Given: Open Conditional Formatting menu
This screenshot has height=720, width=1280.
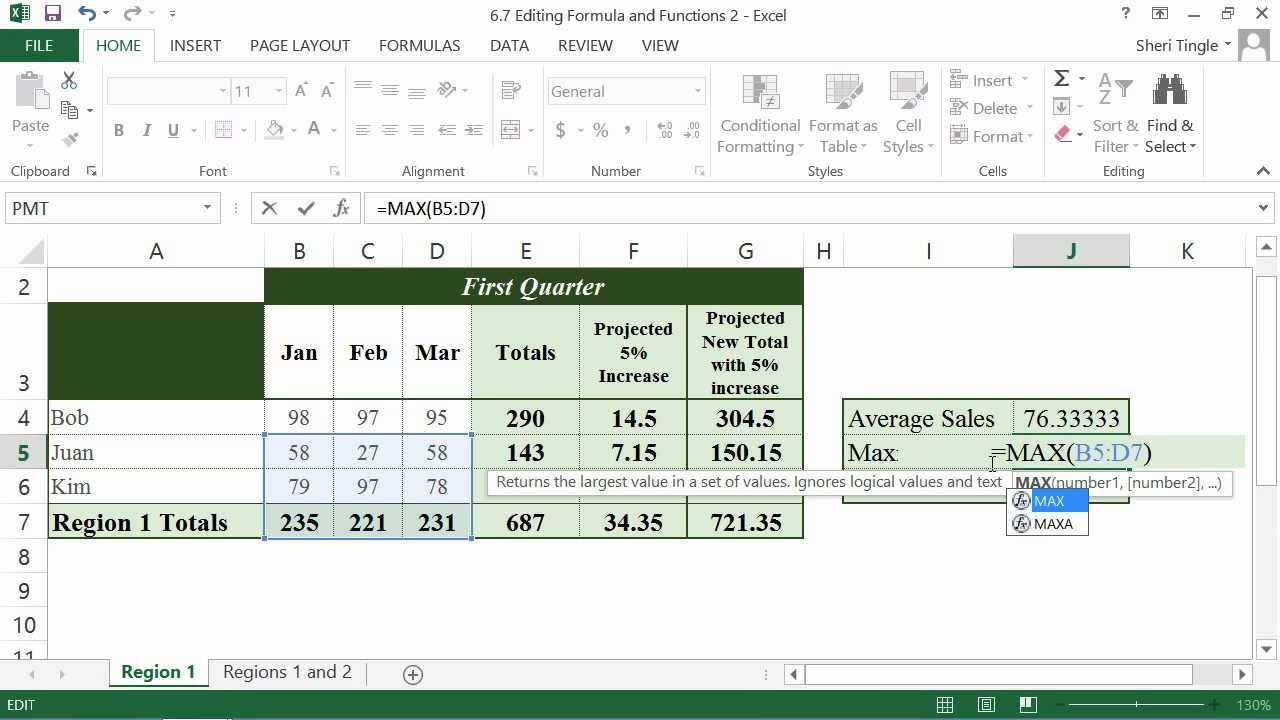Looking at the screenshot, I should coord(760,114).
